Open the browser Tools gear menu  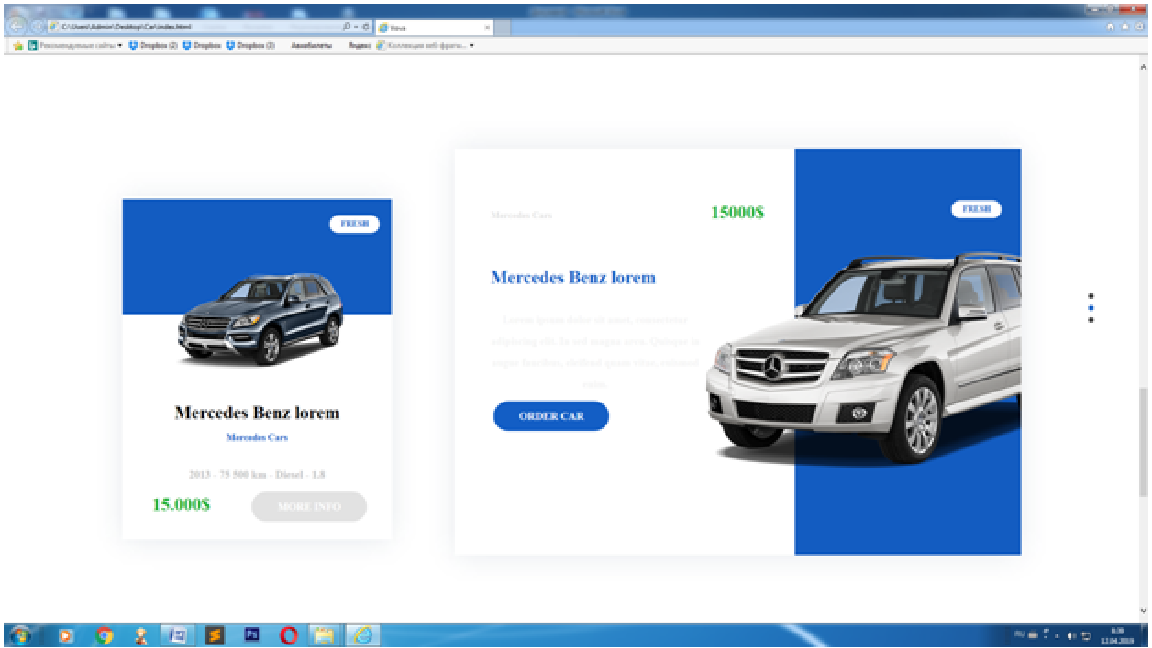click(x=1139, y=26)
